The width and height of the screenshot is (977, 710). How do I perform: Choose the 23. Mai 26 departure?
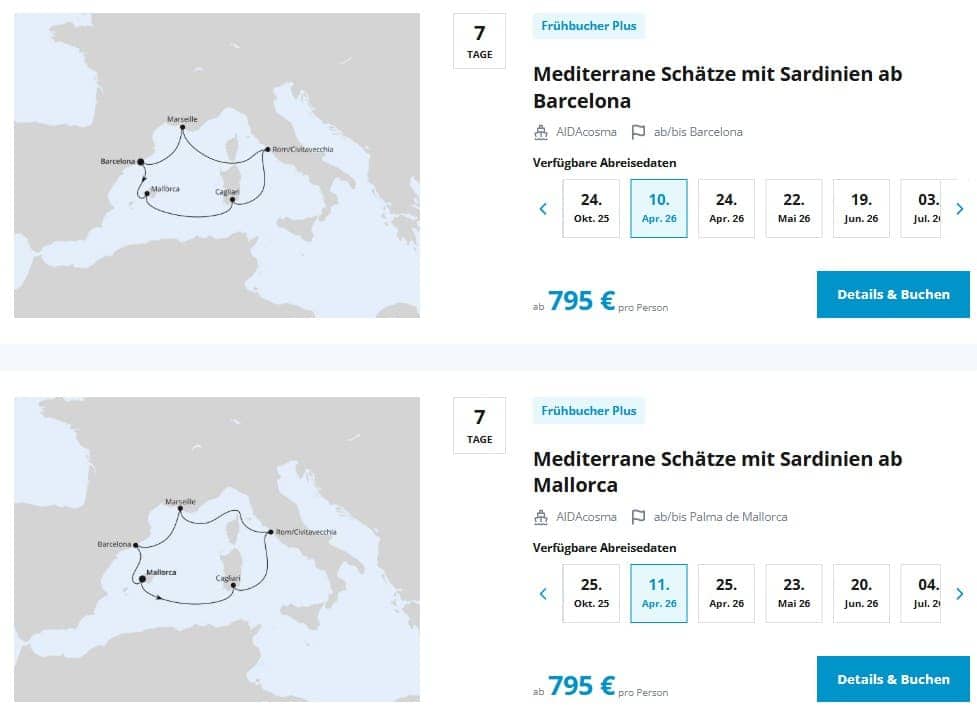[794, 593]
